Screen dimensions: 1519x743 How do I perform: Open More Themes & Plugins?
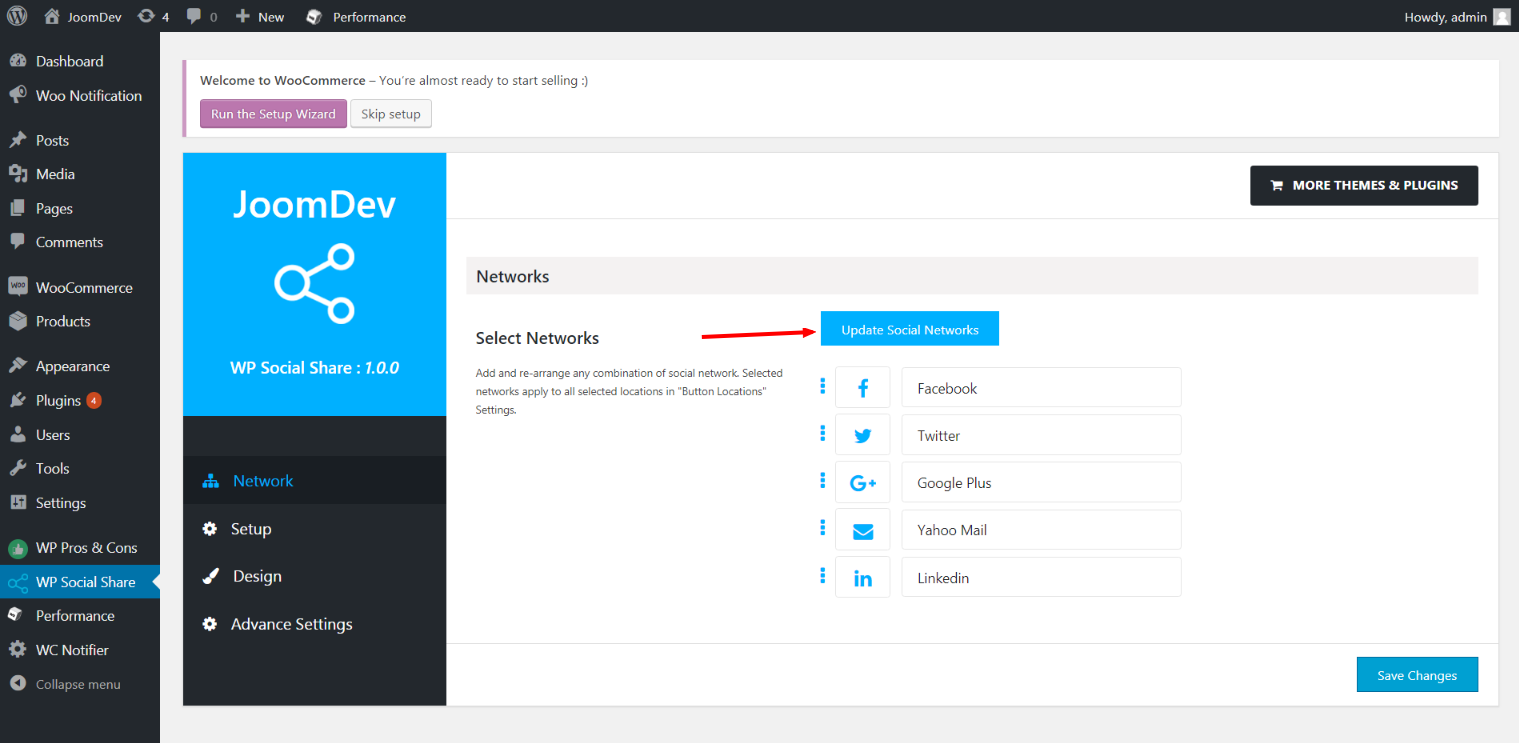(x=1364, y=185)
